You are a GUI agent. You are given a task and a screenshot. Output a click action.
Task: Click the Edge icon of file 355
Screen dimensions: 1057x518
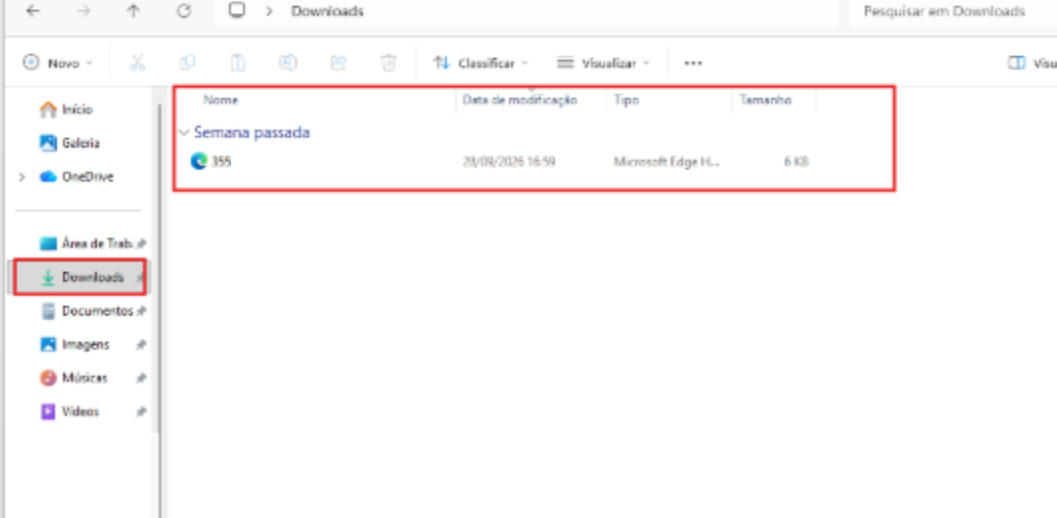[x=199, y=161]
